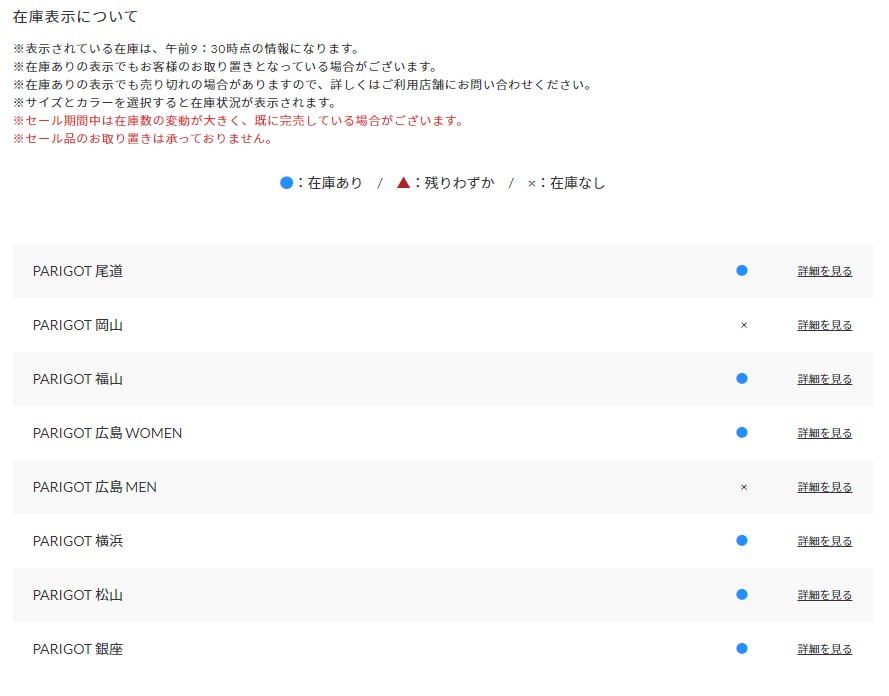Screen dimensions: 889x696
Task: Open 詳細を見る for PARIGOT 尾道
Action: 825,271
